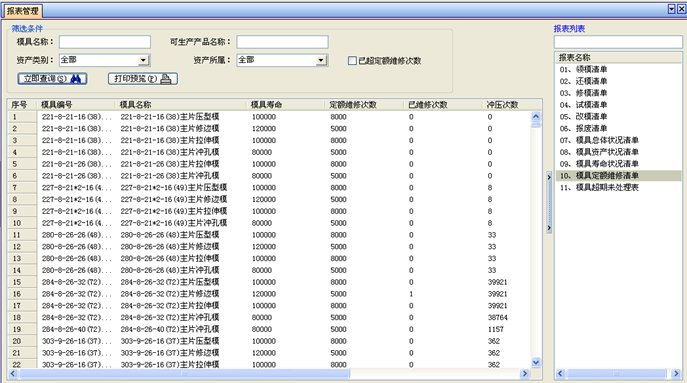687x383 pixels.
Task: Select report 07、模具总体状况清单
Action: point(599,140)
